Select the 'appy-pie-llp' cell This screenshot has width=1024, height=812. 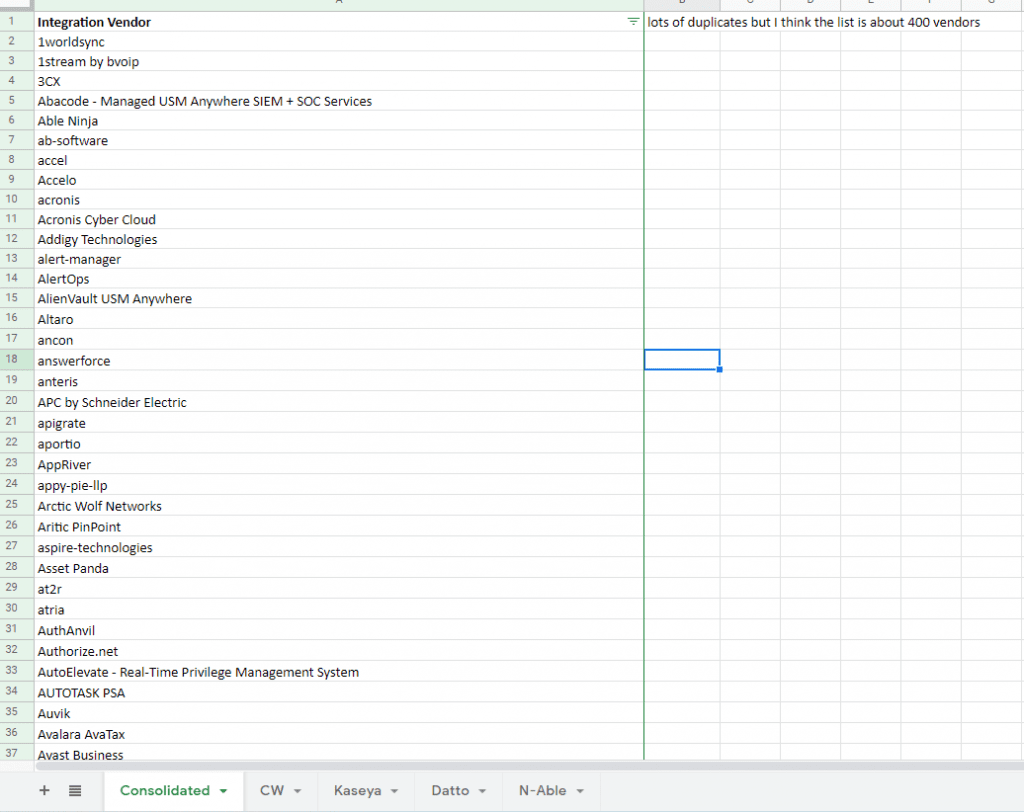coord(339,485)
